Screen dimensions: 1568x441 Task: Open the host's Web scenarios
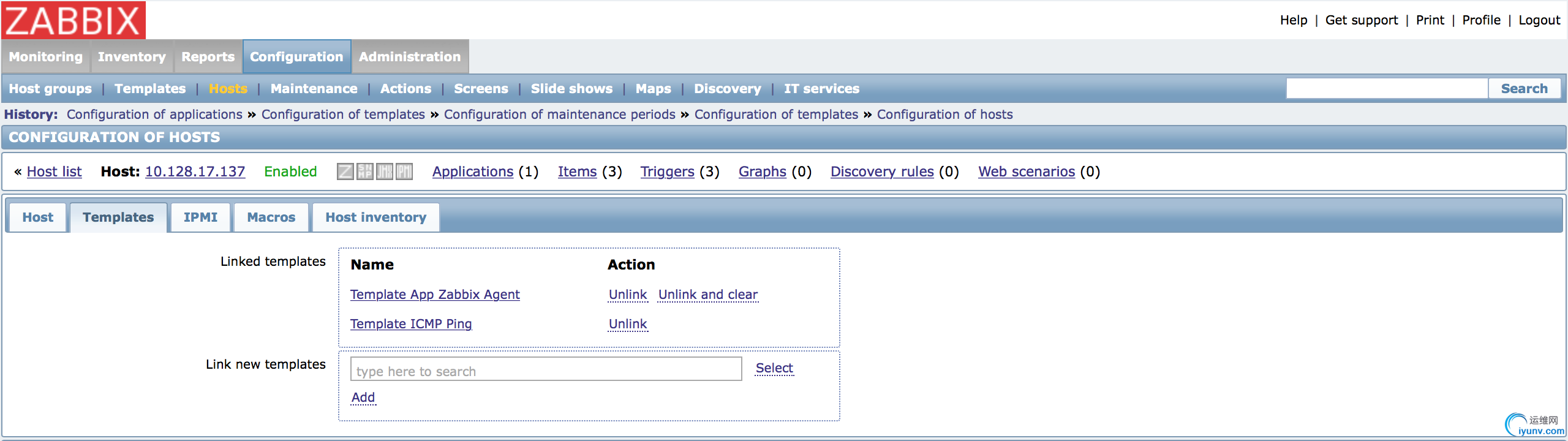tap(1027, 171)
